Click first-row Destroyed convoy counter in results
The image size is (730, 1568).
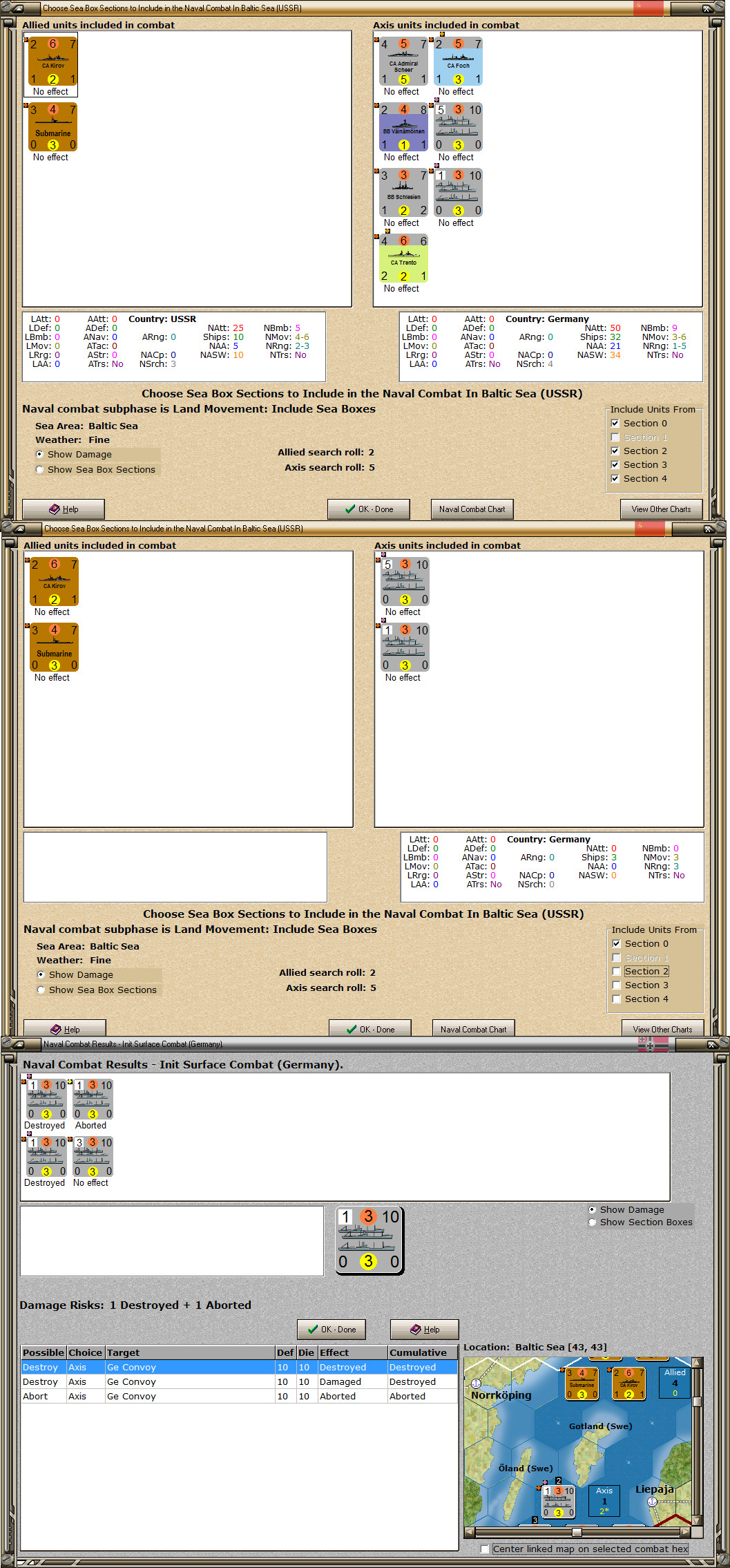click(46, 1099)
